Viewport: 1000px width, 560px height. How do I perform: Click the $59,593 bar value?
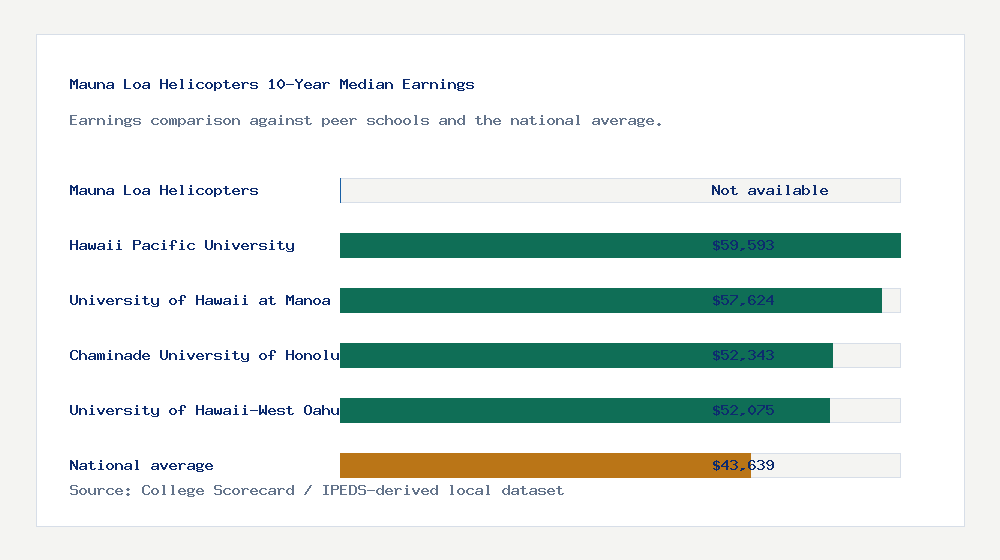pos(743,245)
